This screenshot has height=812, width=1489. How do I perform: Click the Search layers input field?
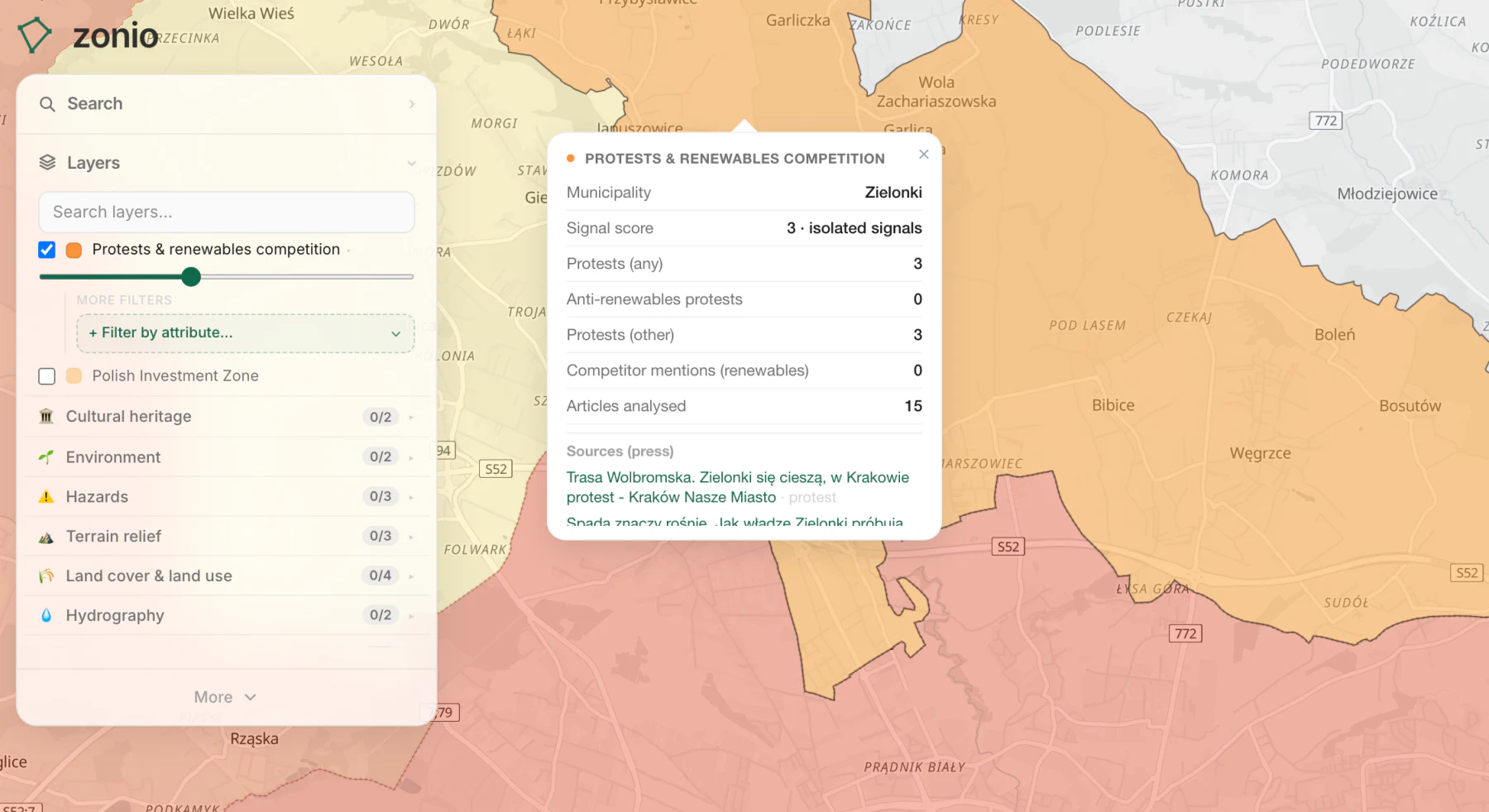click(x=227, y=213)
